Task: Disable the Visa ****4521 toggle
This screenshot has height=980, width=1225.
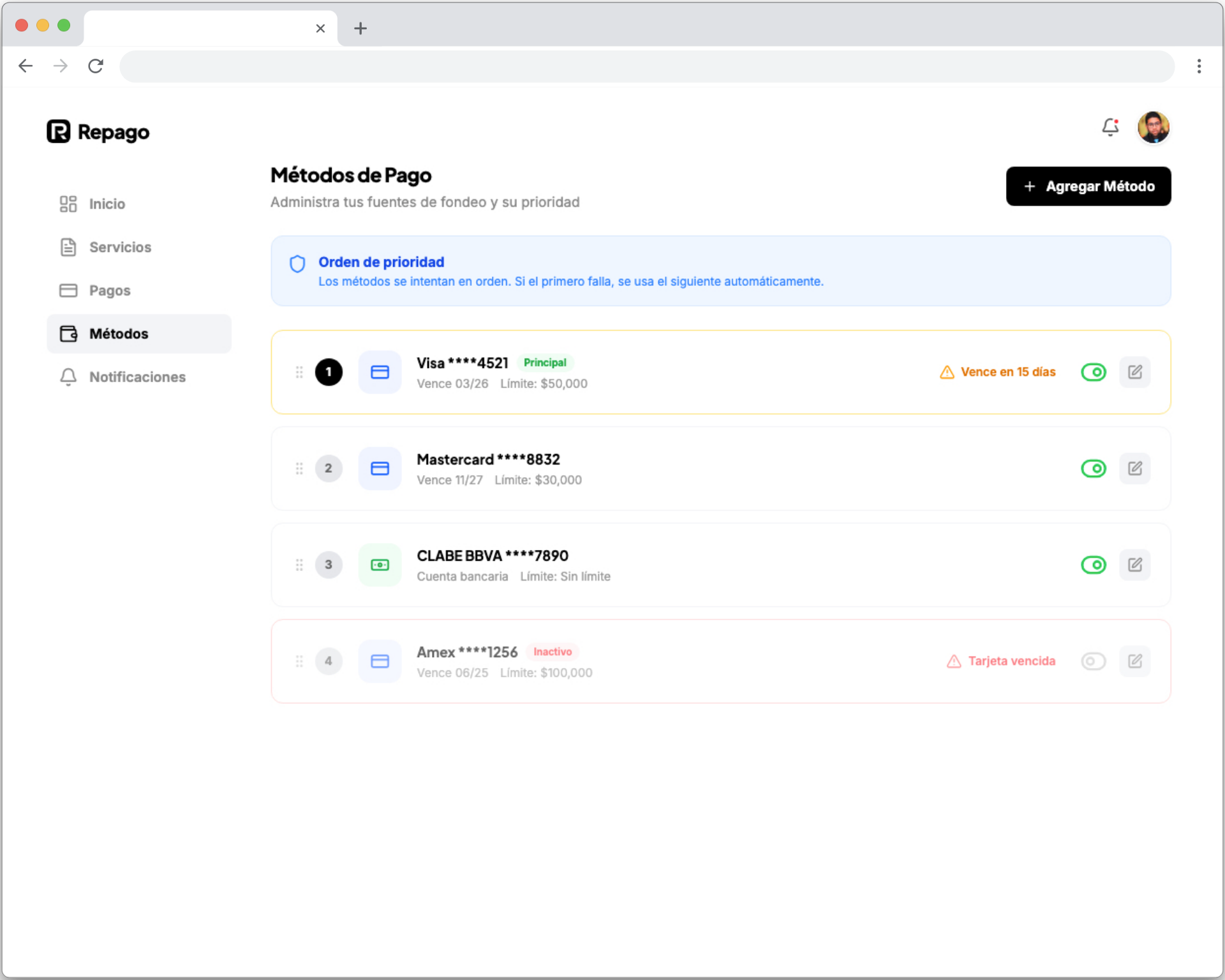Action: pos(1094,372)
